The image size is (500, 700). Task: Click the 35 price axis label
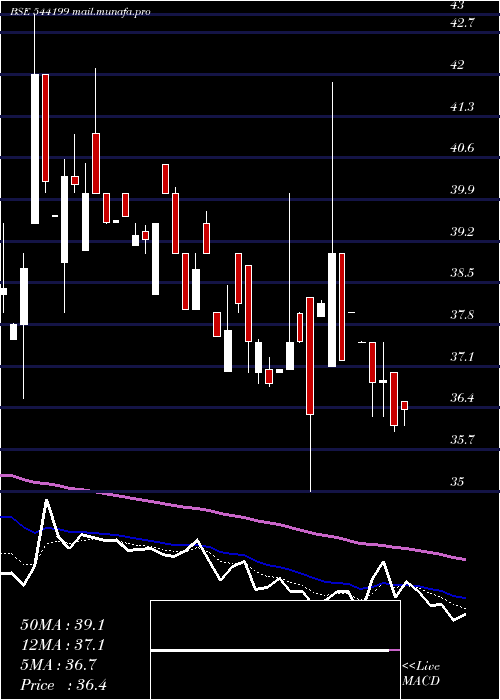(458, 482)
